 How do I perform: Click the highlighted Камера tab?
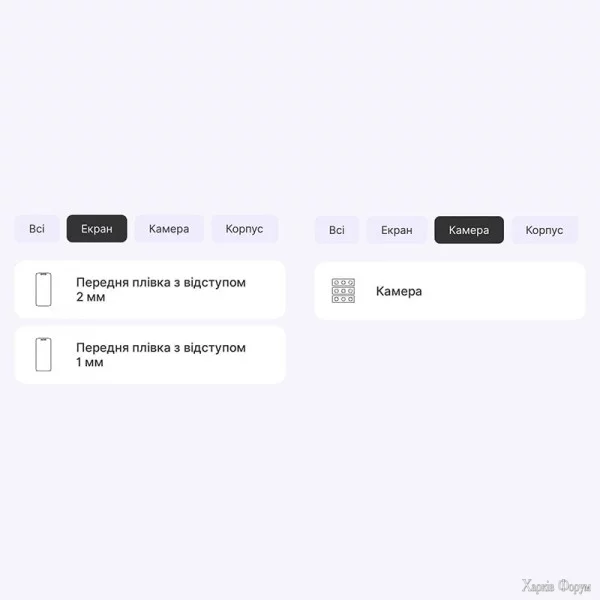click(469, 230)
